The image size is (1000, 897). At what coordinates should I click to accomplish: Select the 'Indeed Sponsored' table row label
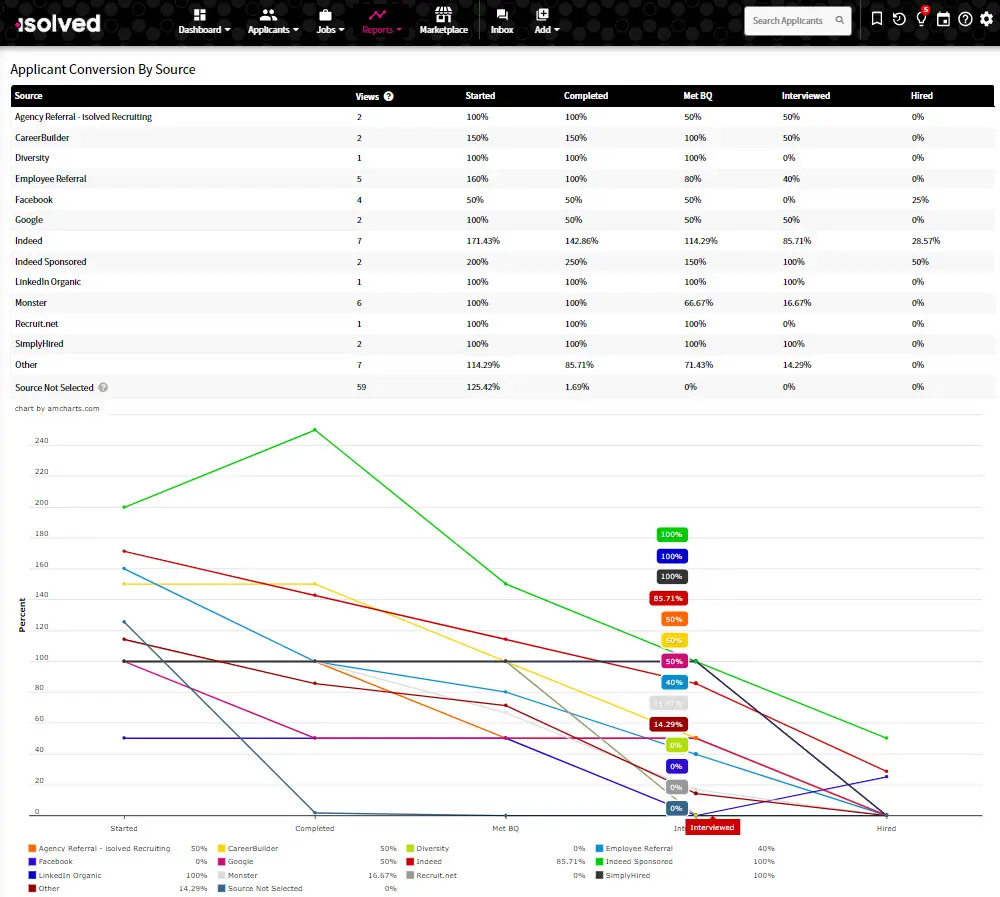pyautogui.click(x=50, y=262)
